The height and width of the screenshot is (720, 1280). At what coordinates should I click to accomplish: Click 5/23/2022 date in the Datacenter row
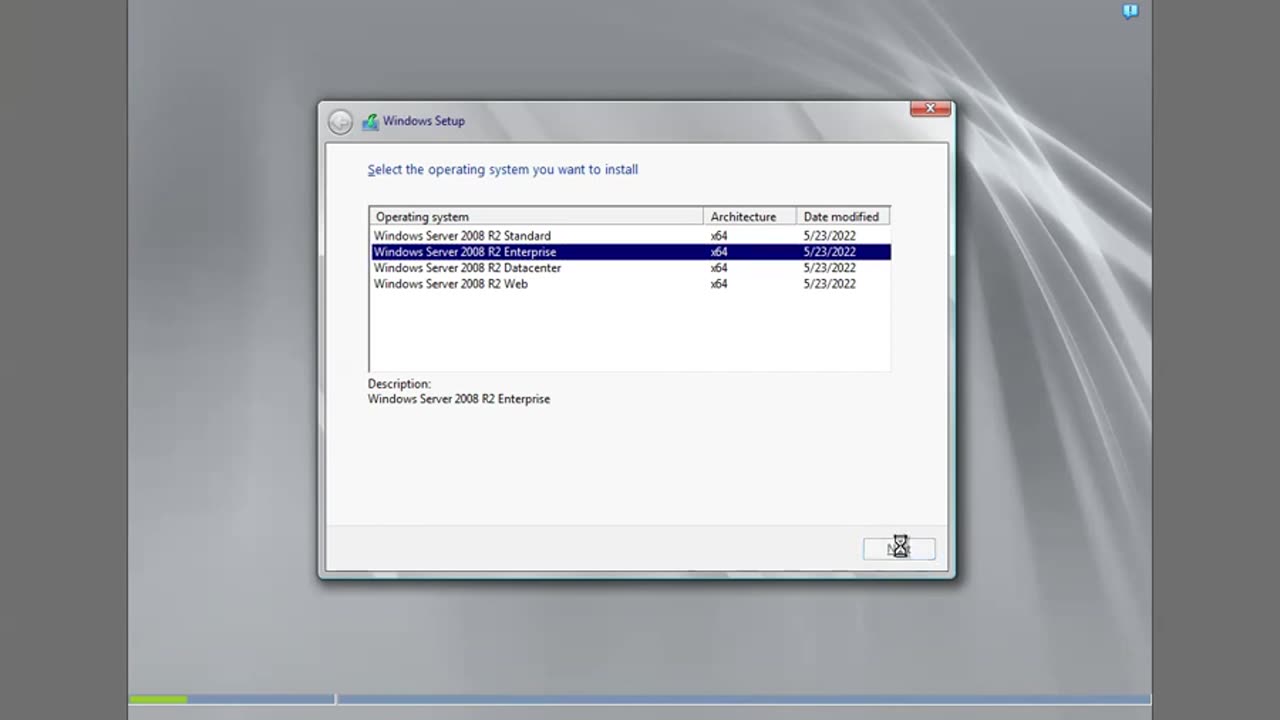pyautogui.click(x=829, y=268)
